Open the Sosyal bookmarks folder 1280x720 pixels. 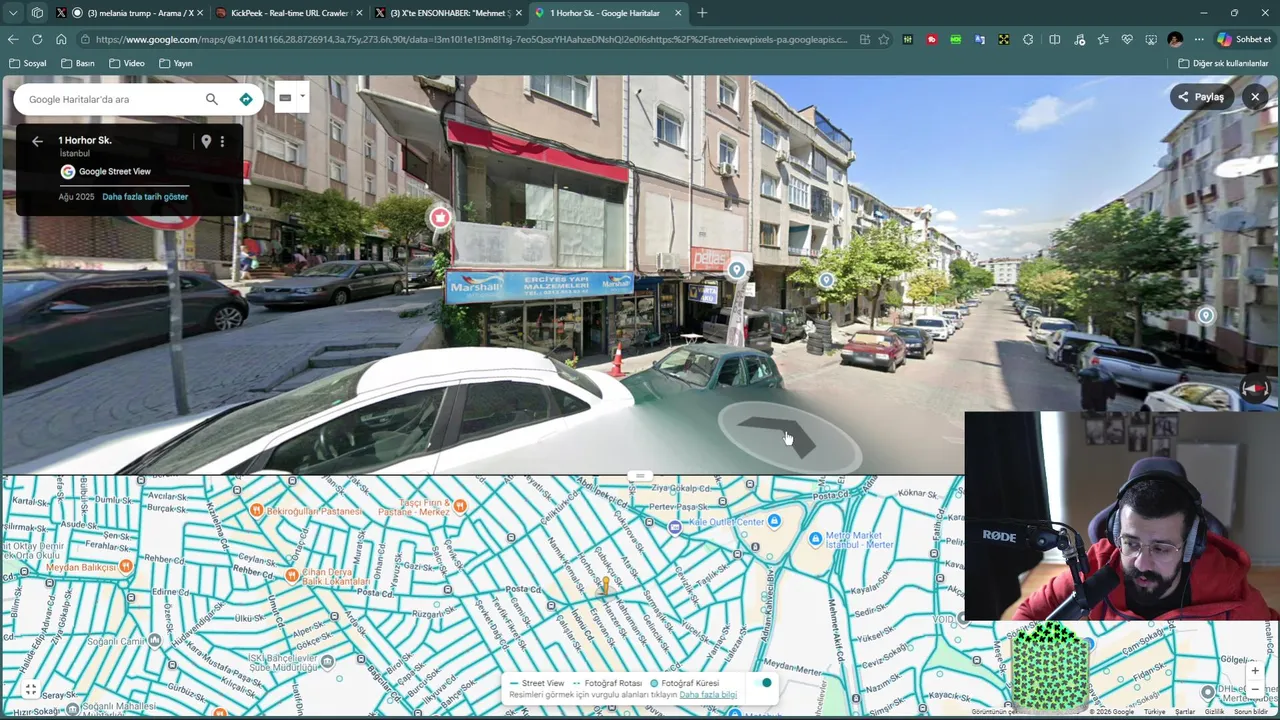click(x=28, y=63)
